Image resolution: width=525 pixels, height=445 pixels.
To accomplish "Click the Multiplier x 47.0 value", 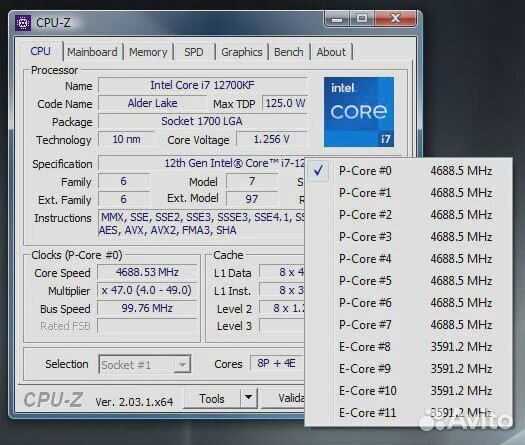I will [x=147, y=290].
